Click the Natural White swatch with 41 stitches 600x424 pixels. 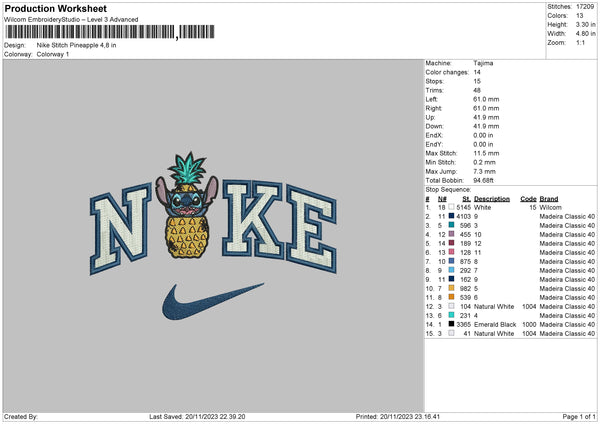click(452, 333)
